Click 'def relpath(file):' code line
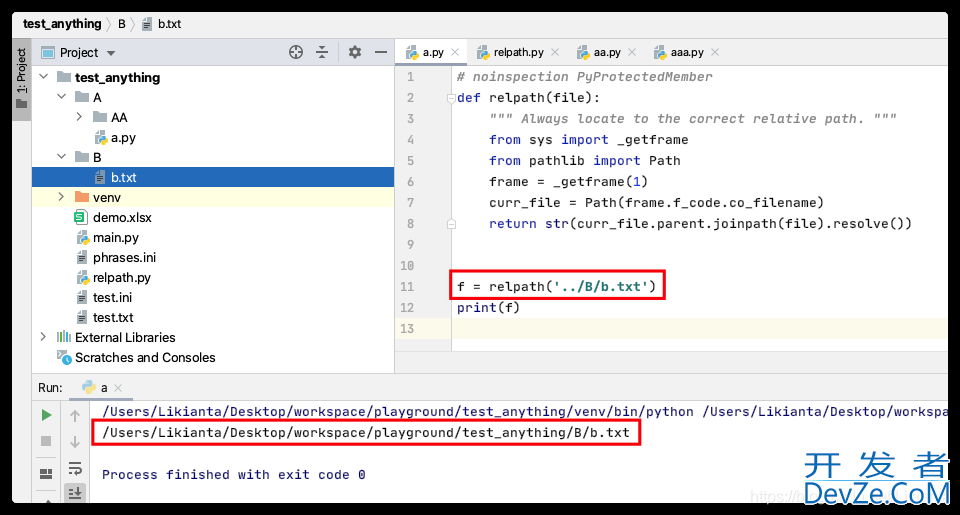The image size is (960, 515). (528, 98)
